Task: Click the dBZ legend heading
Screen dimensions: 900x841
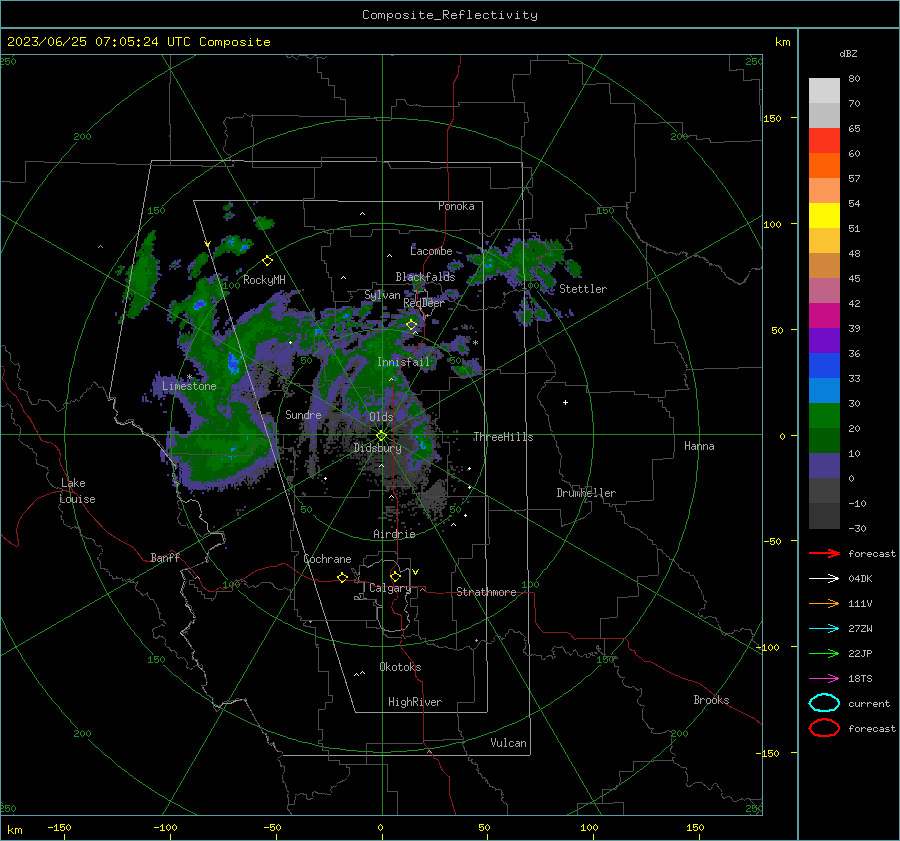Action: point(848,53)
